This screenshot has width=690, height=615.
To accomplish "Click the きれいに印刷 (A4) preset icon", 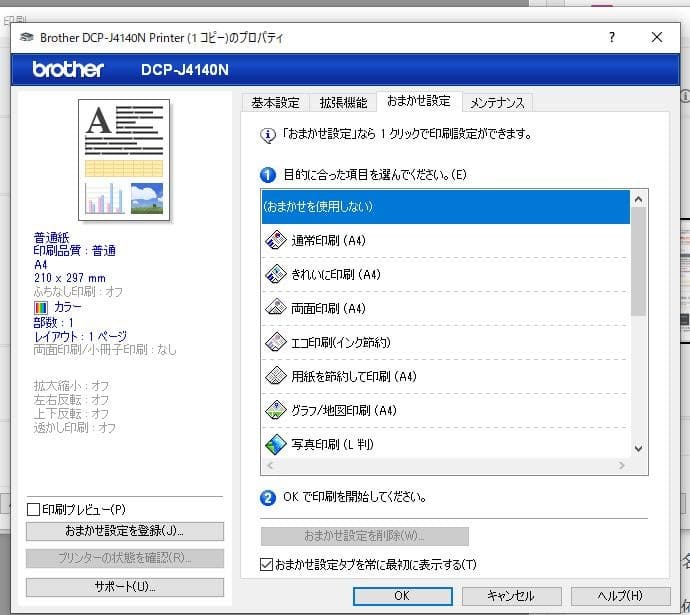I will click(x=276, y=274).
